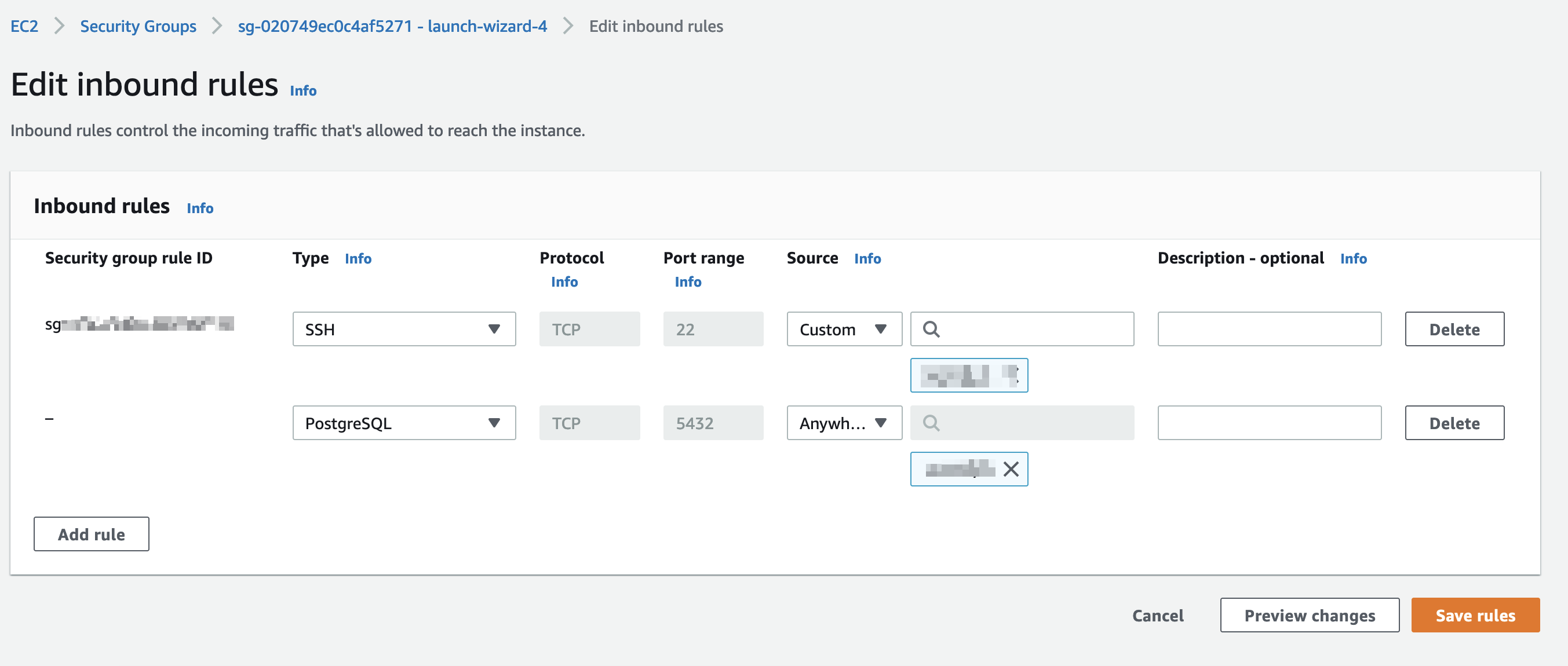This screenshot has height=666, width=1568.
Task: Focus description field for PostgreSQL rule
Action: coord(1268,423)
